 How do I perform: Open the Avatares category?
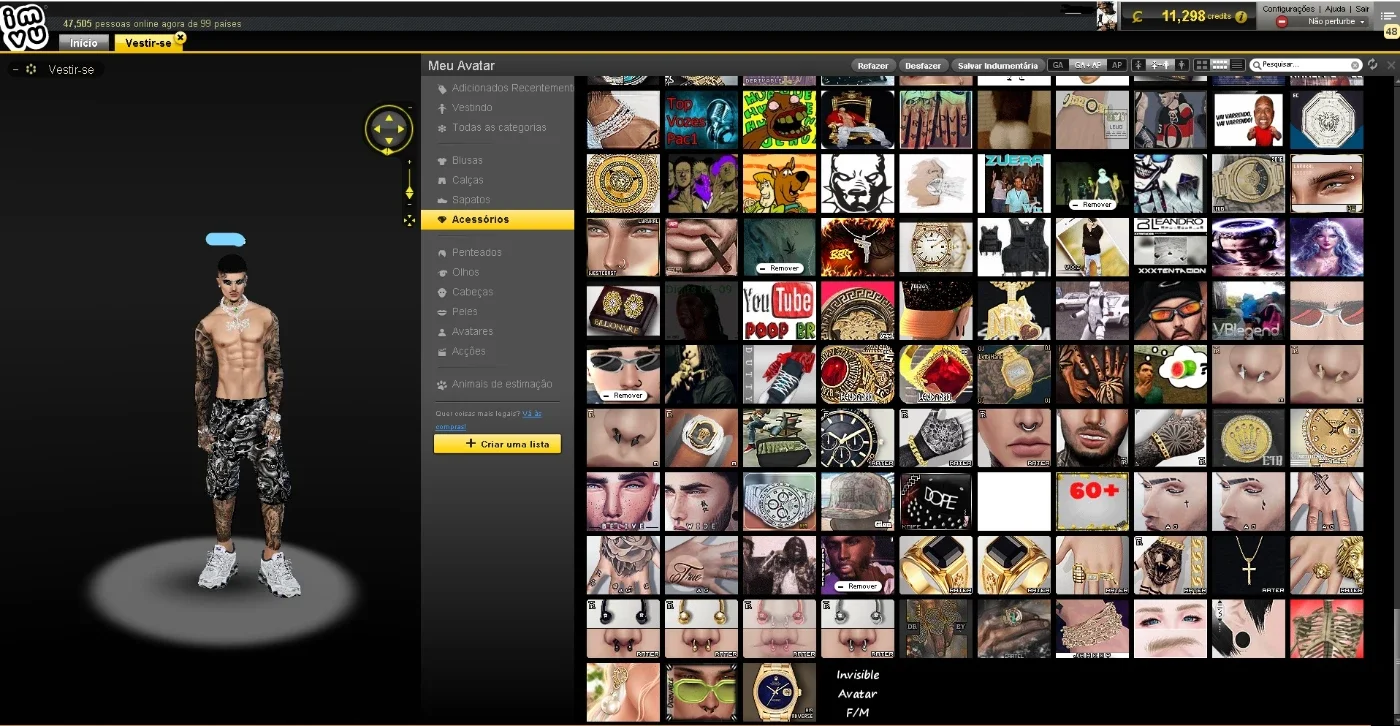[x=472, y=331]
